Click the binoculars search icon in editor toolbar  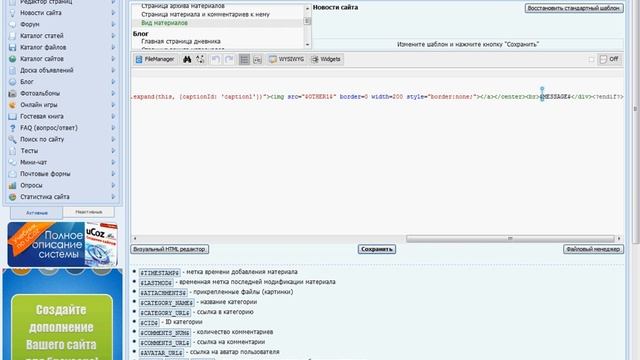pos(187,59)
